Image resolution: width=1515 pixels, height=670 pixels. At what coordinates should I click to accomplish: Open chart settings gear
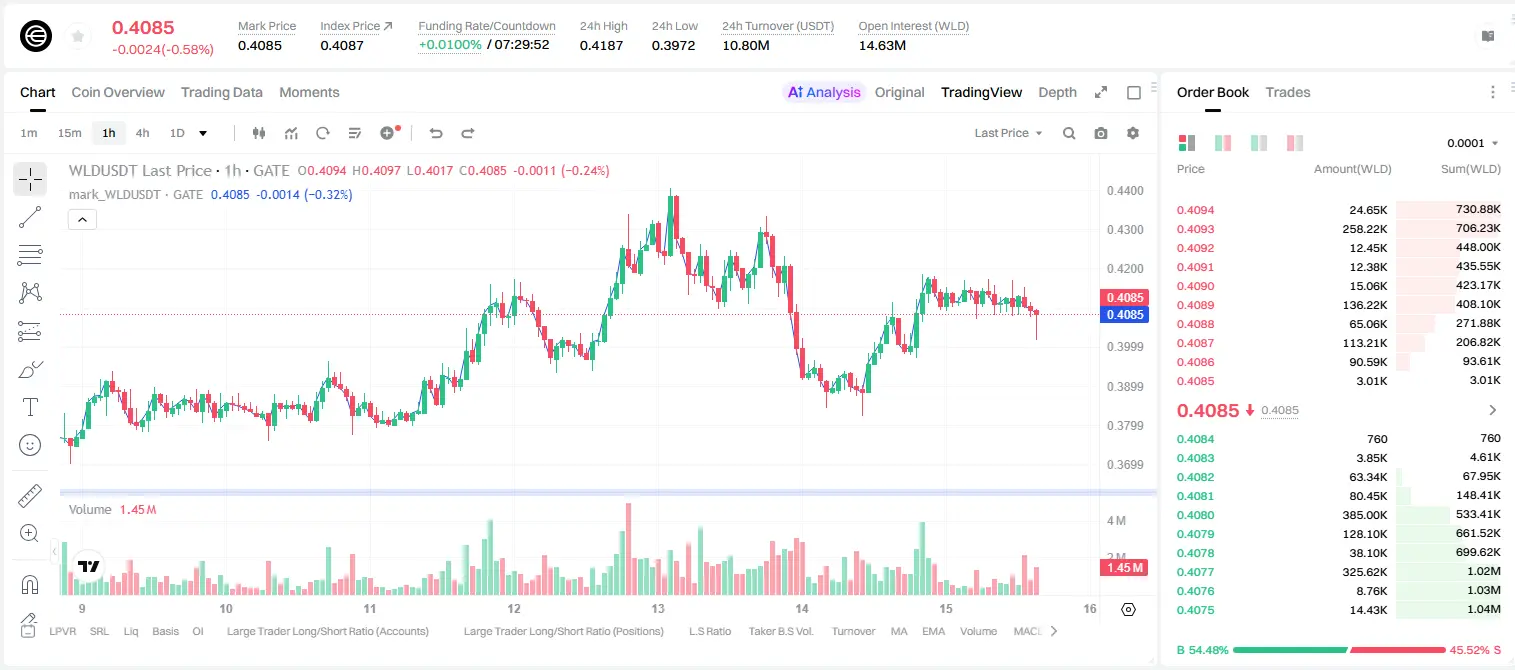click(x=1133, y=133)
